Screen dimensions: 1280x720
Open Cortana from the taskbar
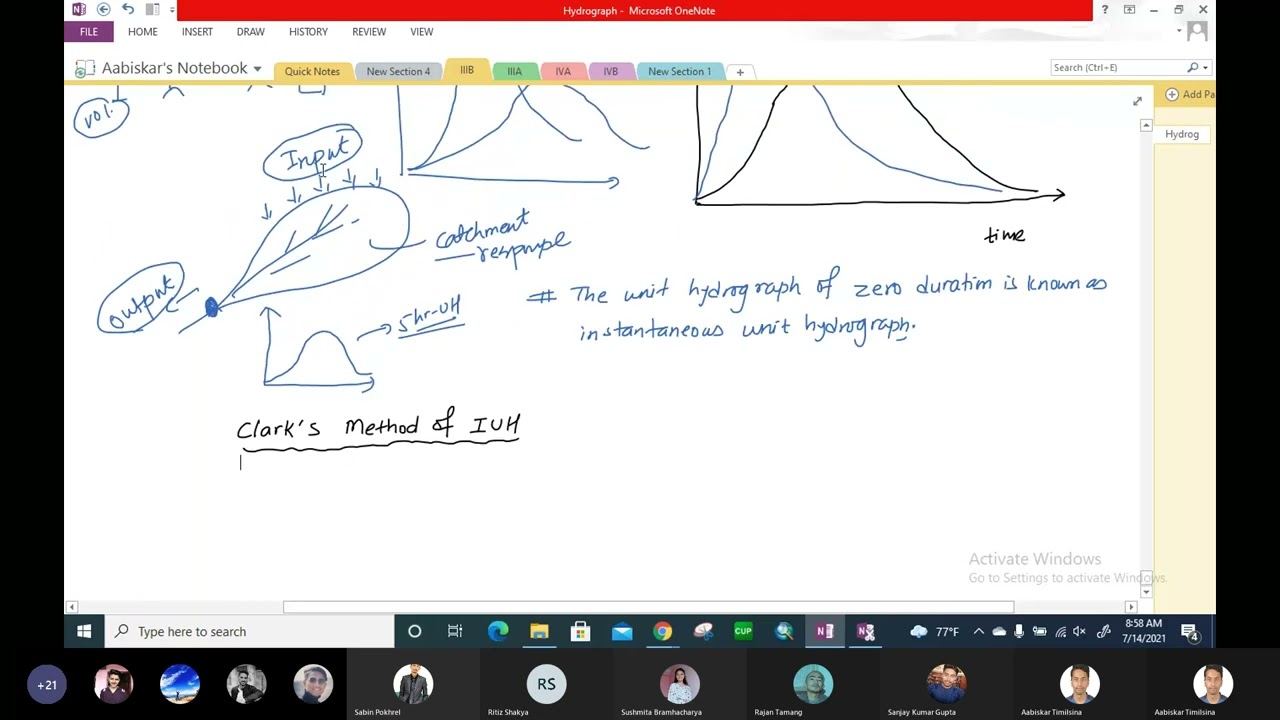click(x=414, y=631)
